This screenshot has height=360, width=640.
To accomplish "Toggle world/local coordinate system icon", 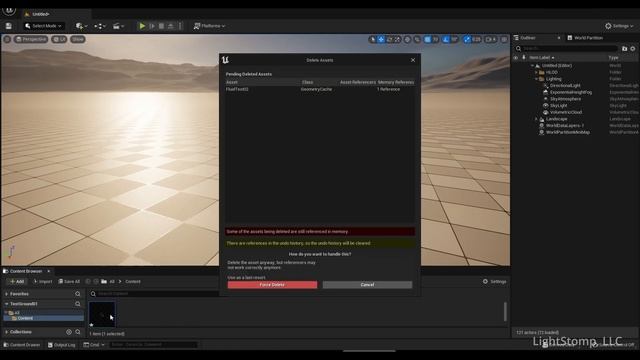I will 407,40.
